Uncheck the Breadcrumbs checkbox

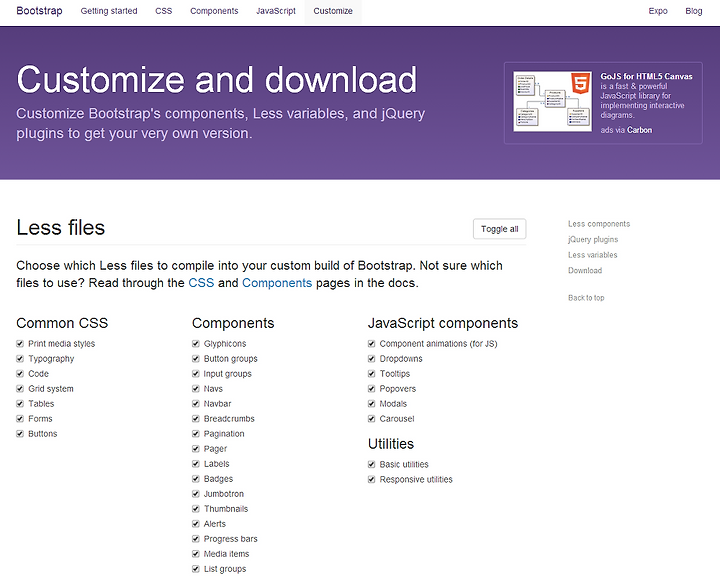click(x=196, y=418)
